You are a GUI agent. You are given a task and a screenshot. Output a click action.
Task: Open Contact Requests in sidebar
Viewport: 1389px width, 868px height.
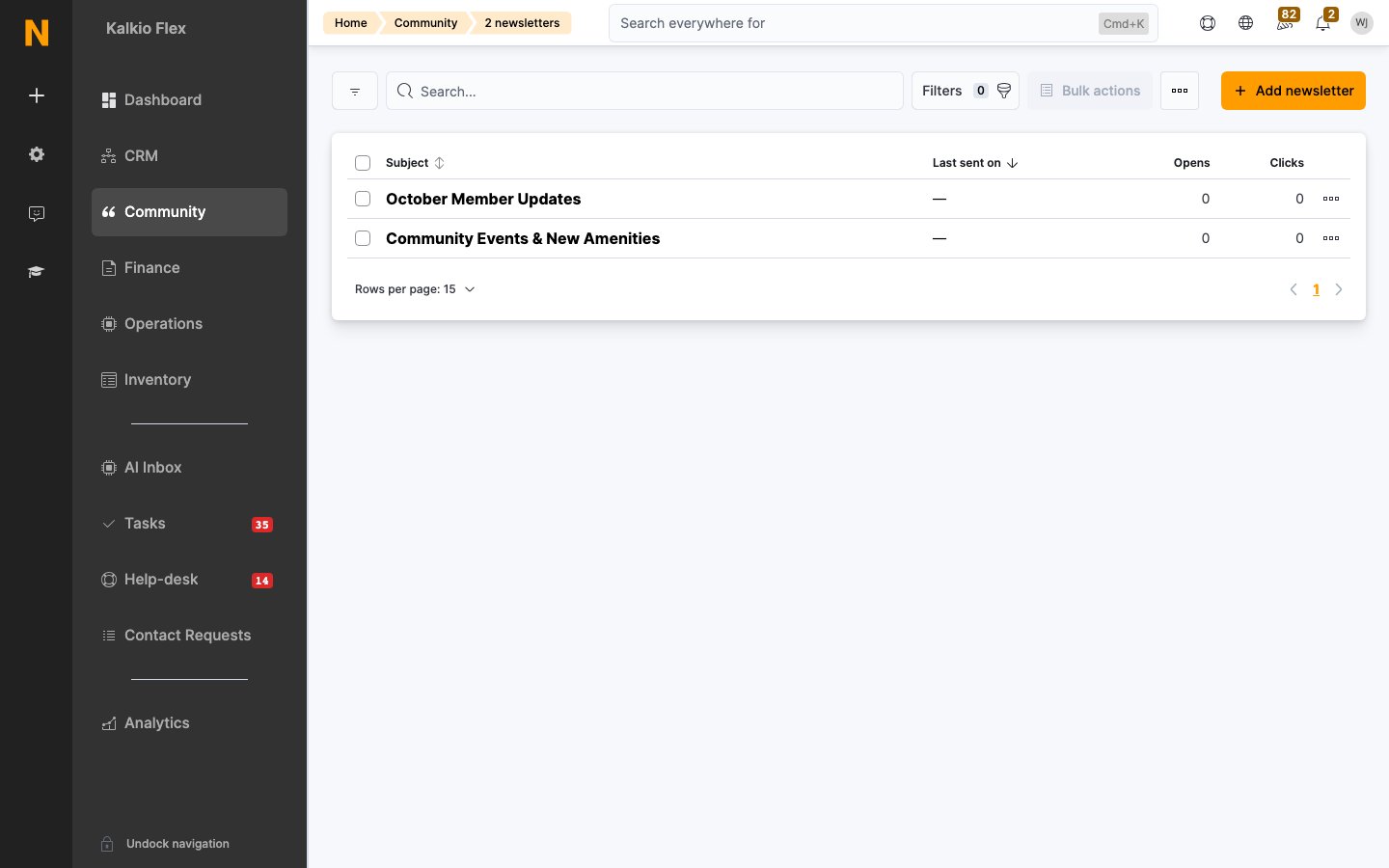click(x=189, y=636)
